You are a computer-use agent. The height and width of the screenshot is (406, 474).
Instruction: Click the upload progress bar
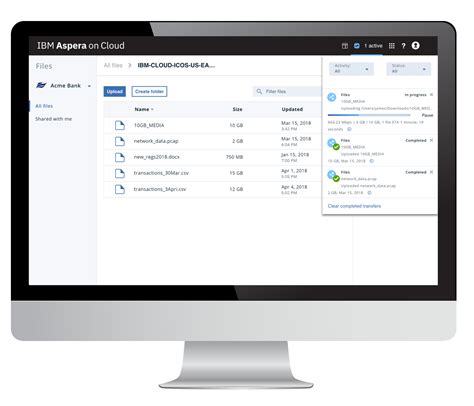pos(369,115)
